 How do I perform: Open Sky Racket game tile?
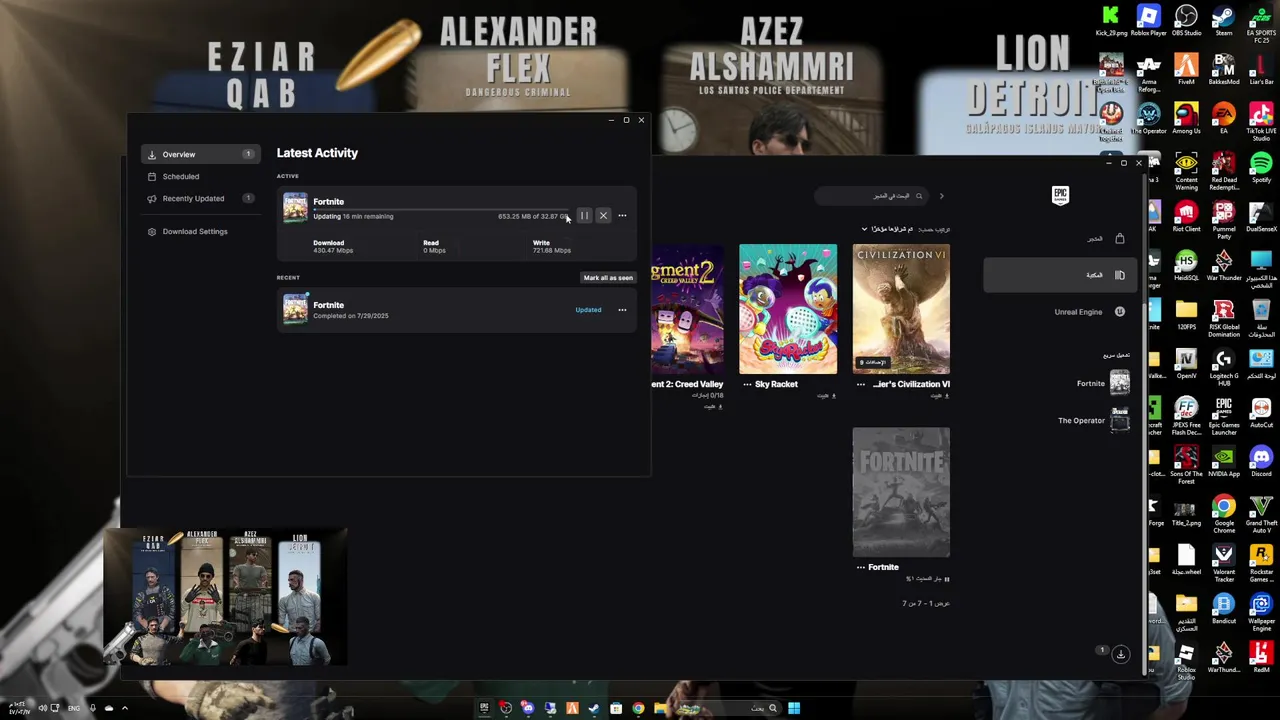(788, 309)
